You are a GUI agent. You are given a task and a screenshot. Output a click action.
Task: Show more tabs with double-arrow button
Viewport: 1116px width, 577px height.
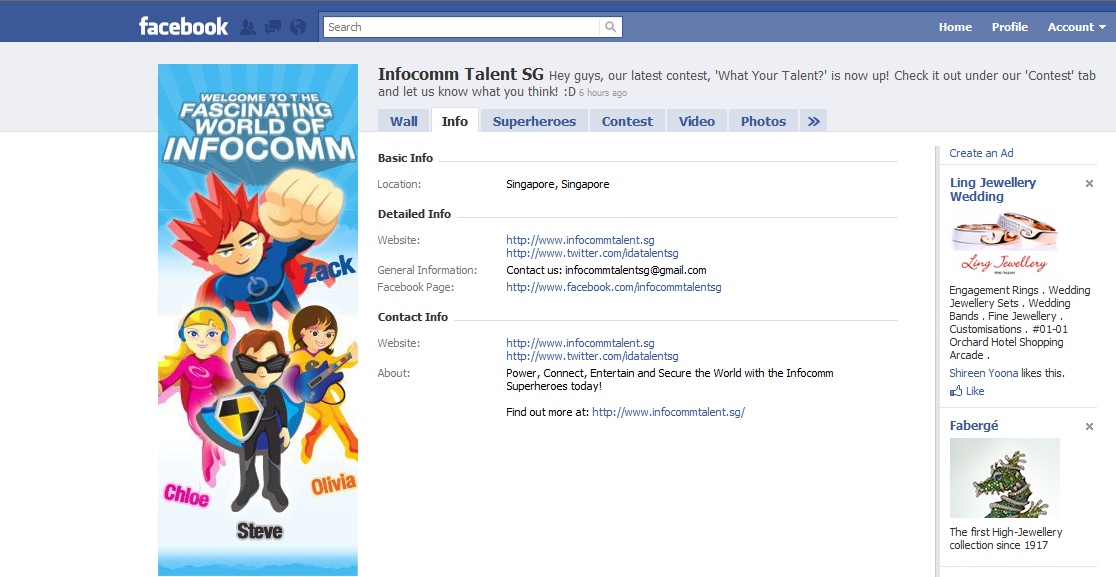click(814, 121)
